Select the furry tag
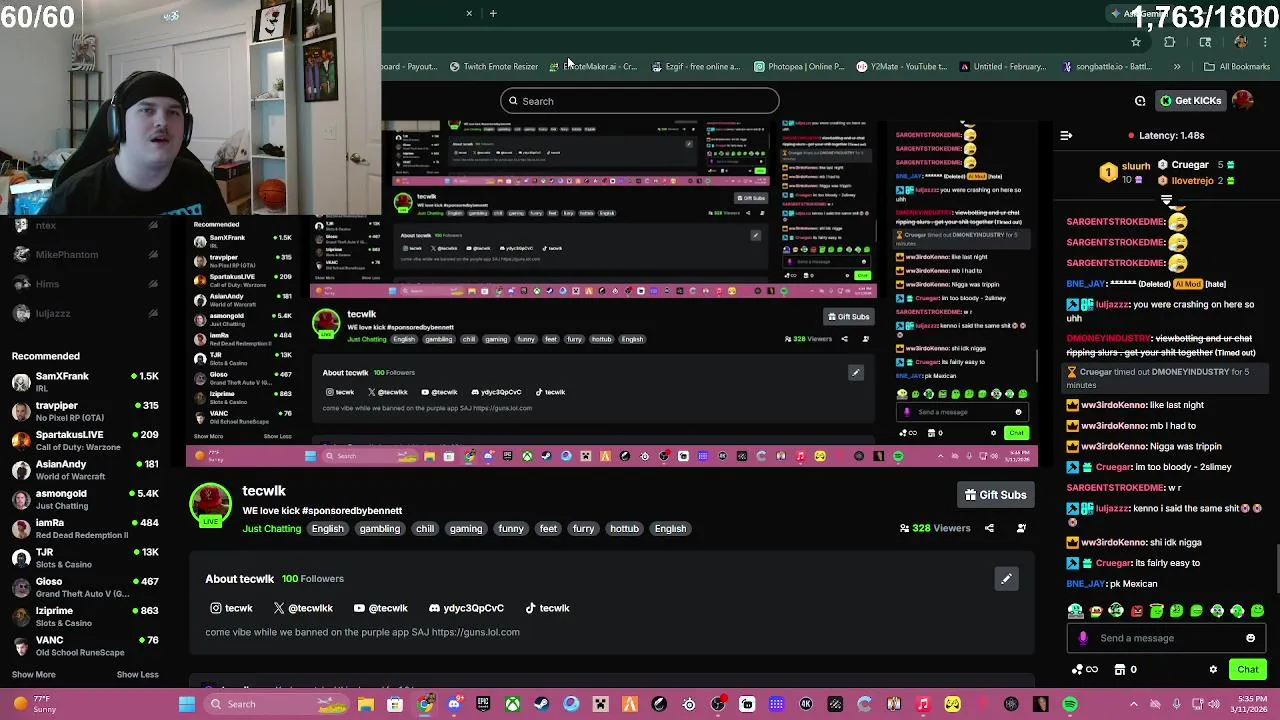The height and width of the screenshot is (720, 1280). [x=583, y=529]
